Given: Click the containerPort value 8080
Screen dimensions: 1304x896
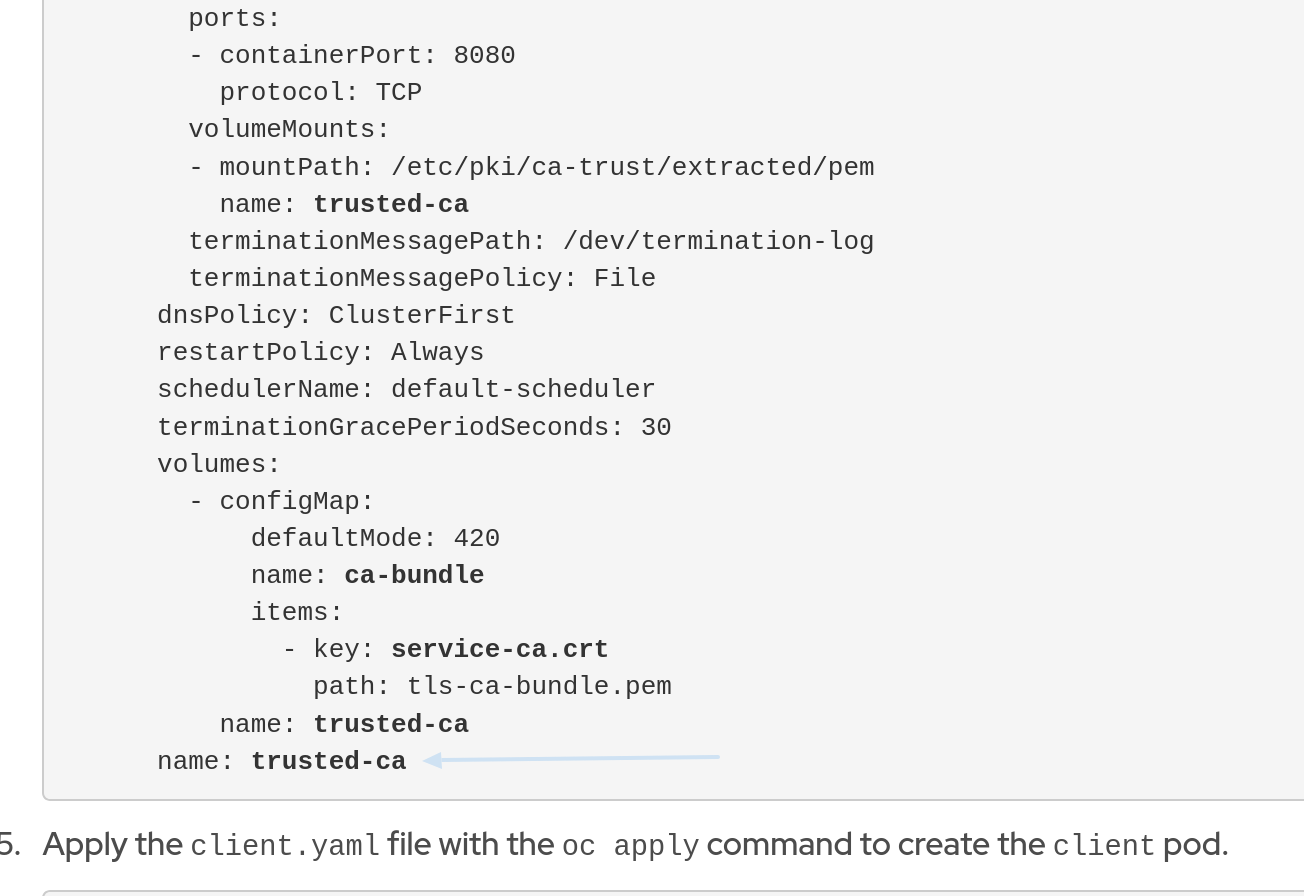Looking at the screenshot, I should pyautogui.click(x=484, y=55).
